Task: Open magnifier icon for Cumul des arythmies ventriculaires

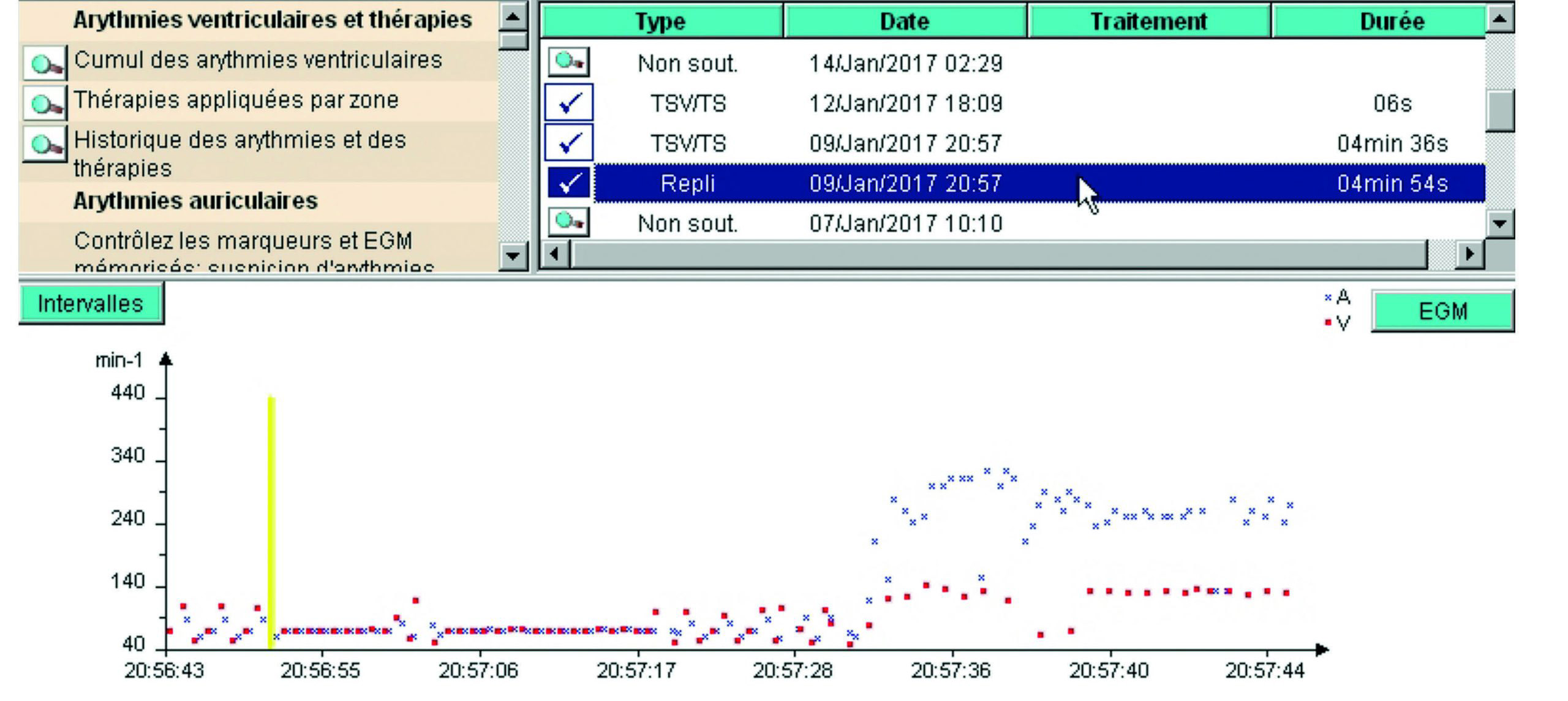Action: click(45, 63)
